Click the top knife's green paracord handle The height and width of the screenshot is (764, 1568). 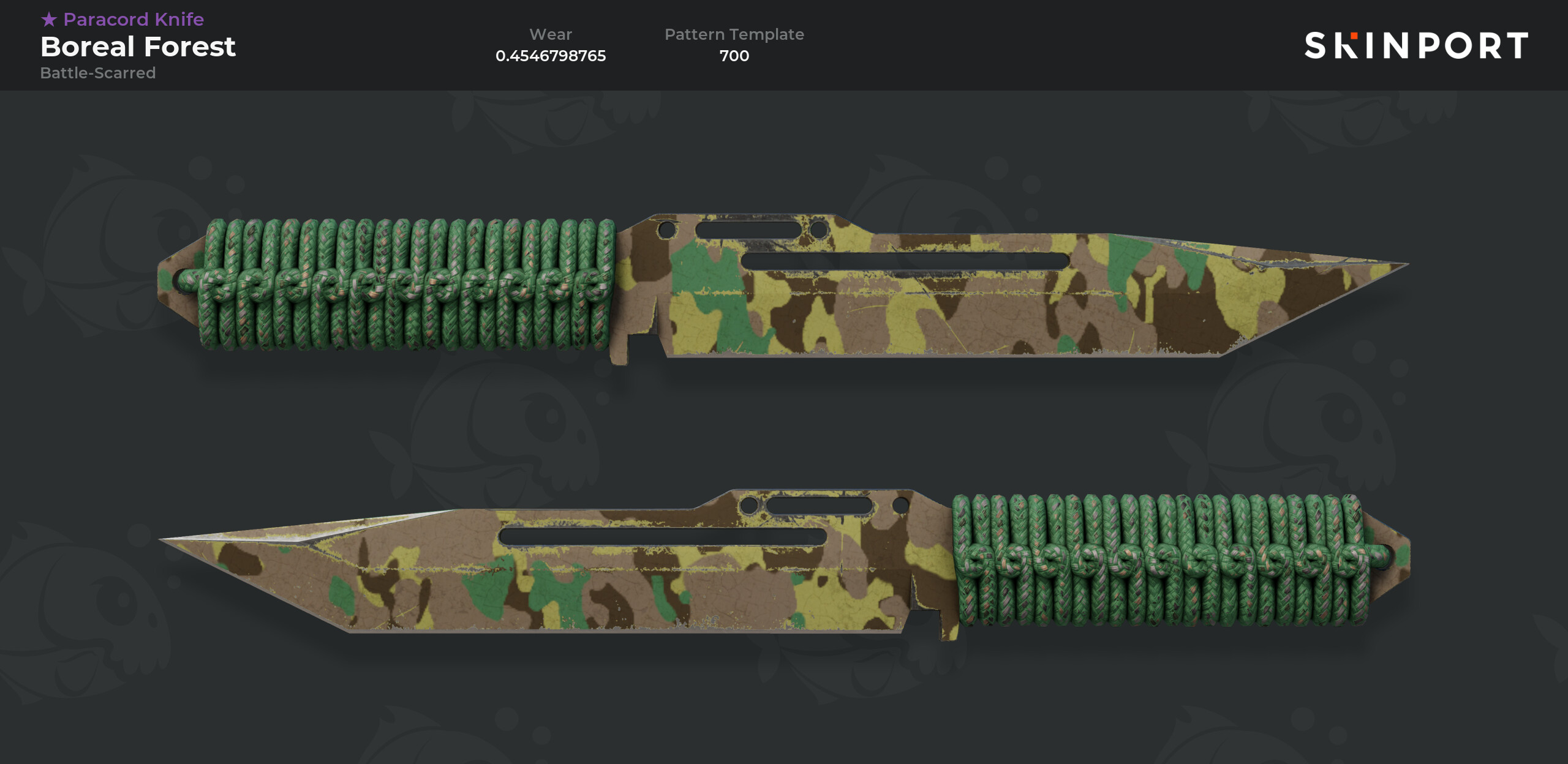(x=407, y=285)
